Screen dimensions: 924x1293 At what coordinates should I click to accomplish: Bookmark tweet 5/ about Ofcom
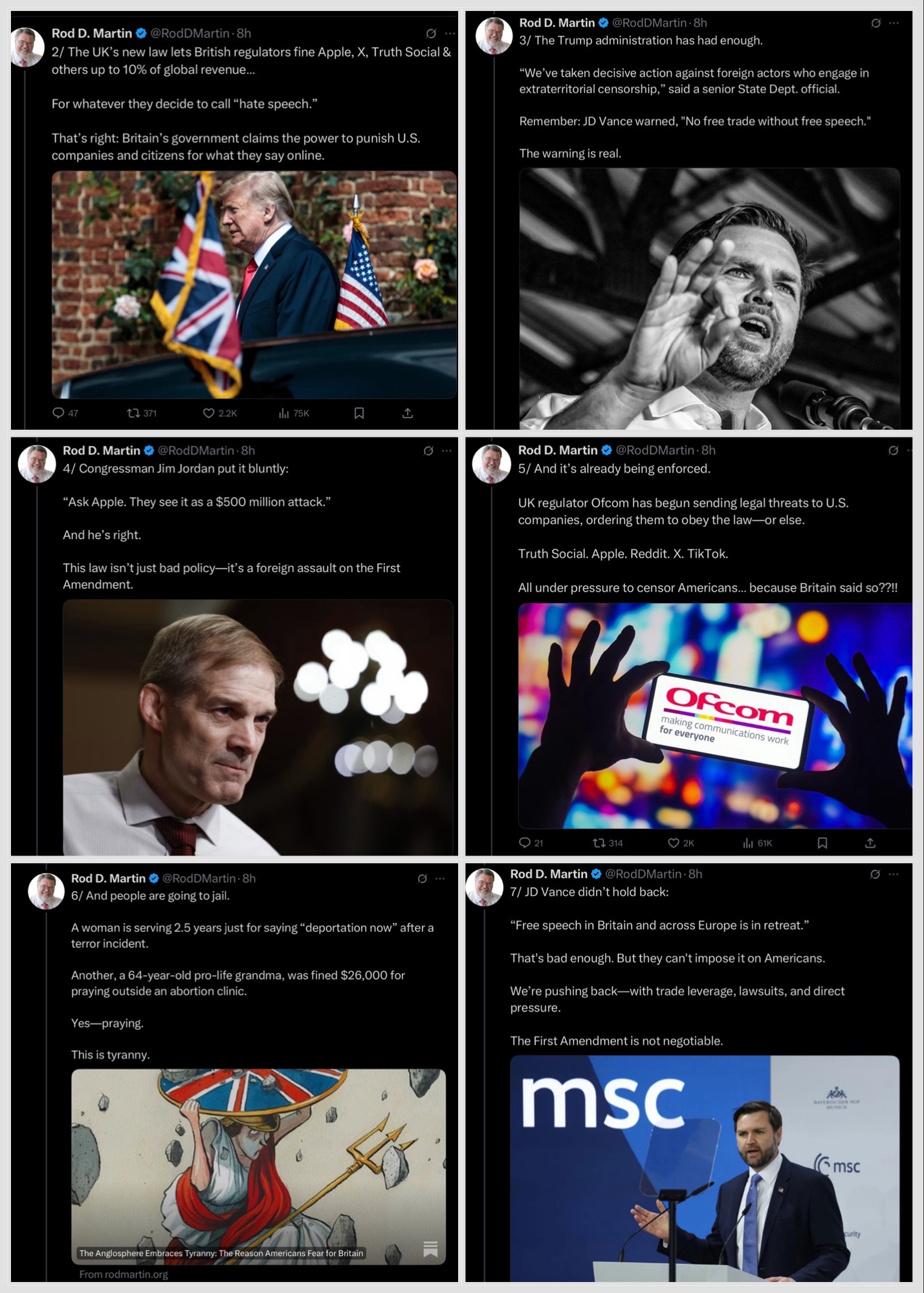coord(822,843)
